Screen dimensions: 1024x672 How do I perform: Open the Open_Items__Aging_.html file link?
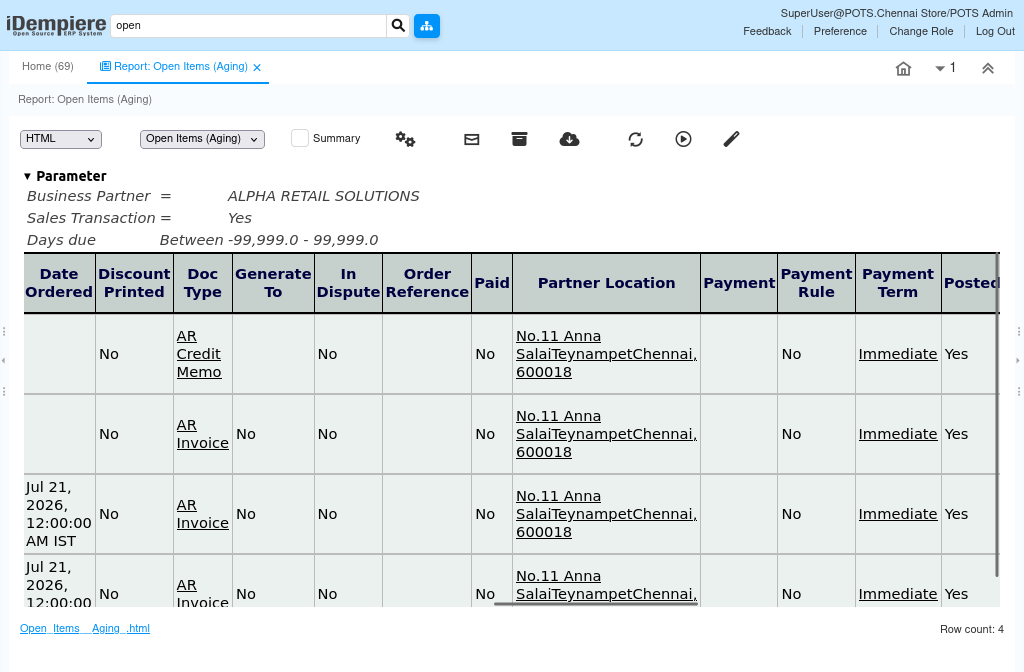tap(85, 628)
